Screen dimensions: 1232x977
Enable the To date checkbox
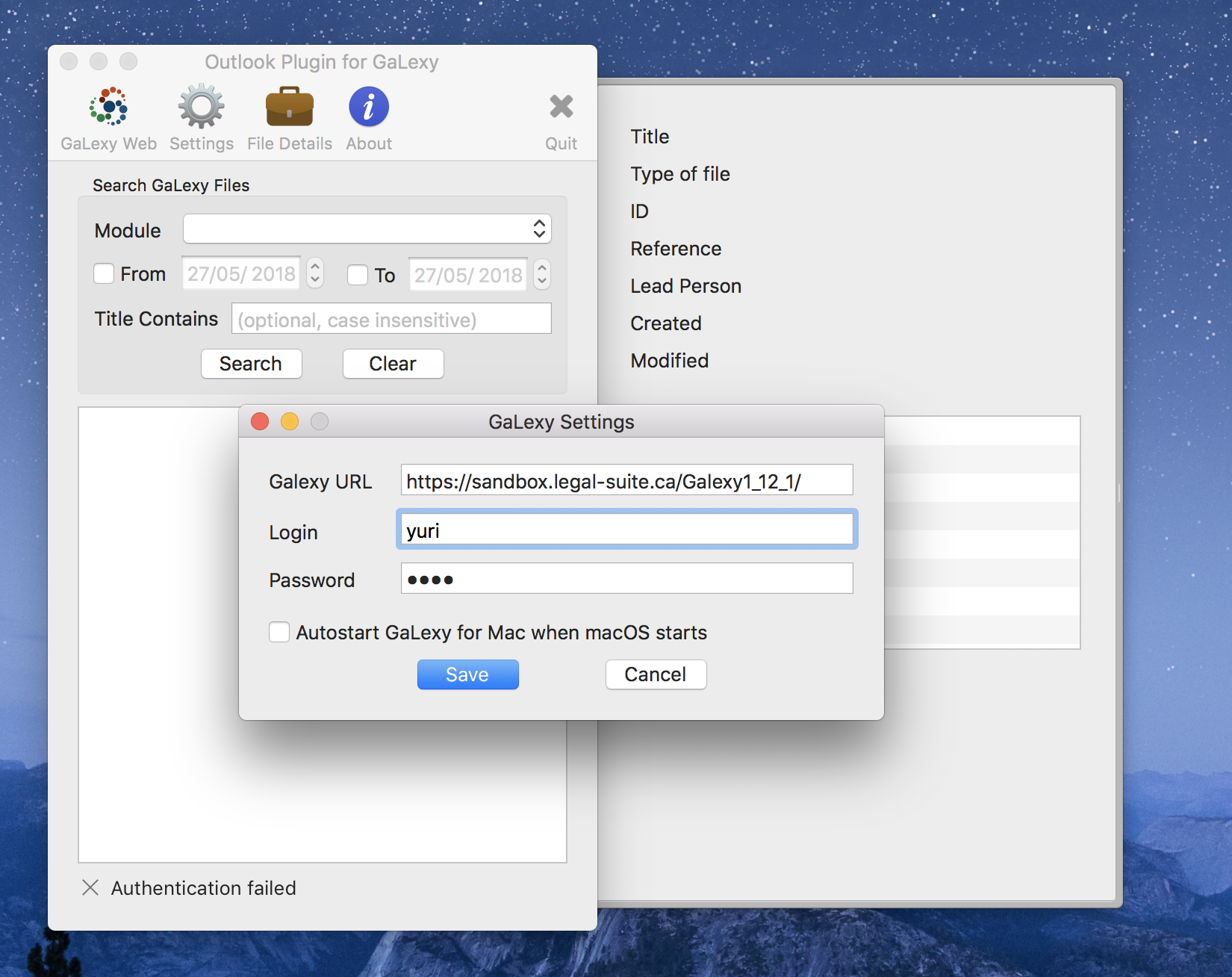pyautogui.click(x=358, y=275)
